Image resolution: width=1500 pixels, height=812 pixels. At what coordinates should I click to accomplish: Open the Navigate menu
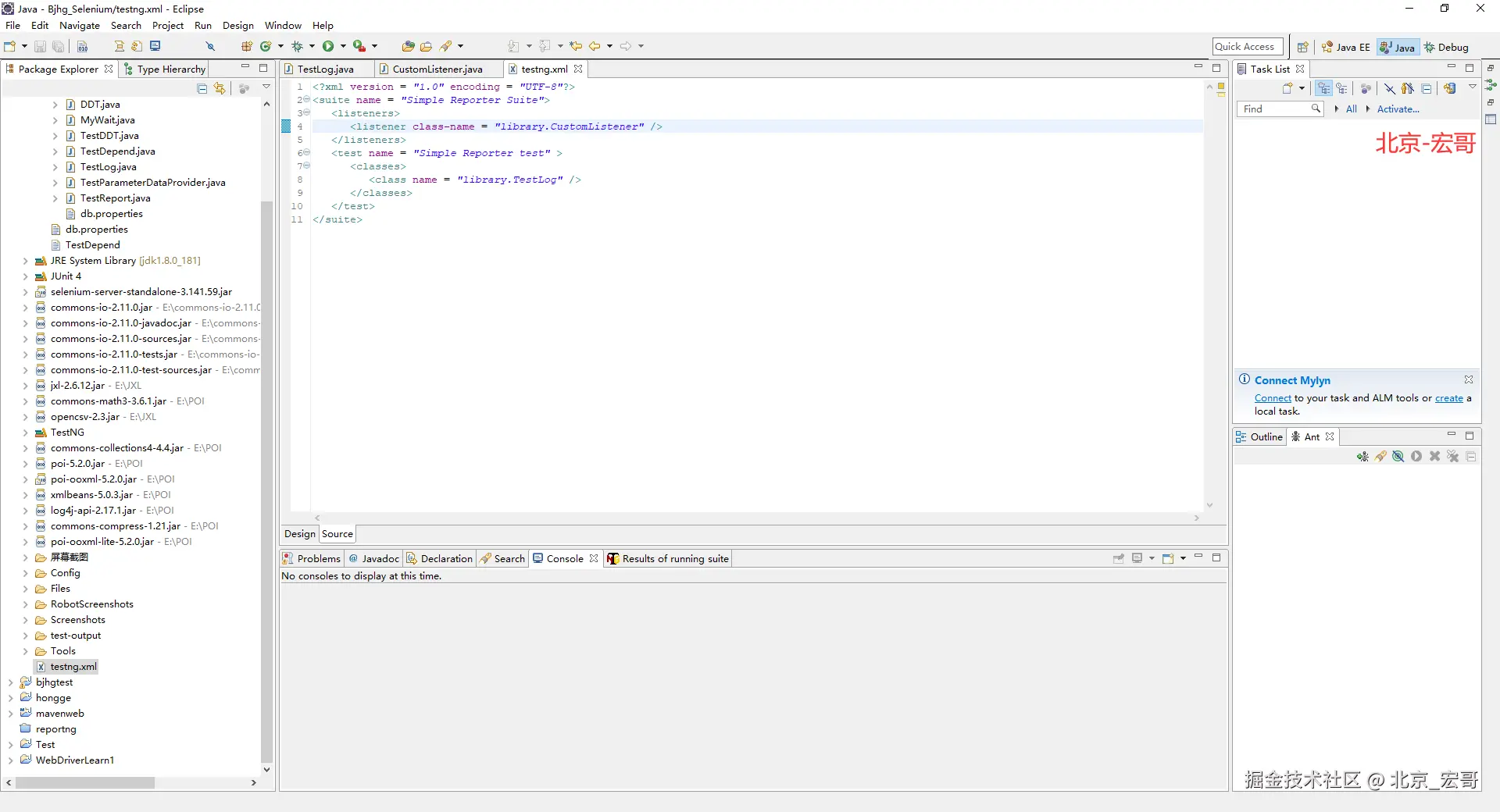(x=80, y=25)
